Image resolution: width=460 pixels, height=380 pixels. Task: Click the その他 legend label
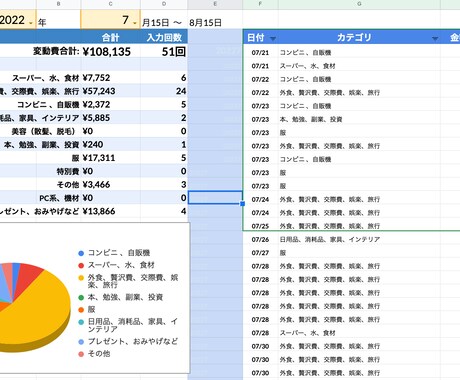[x=99, y=354]
